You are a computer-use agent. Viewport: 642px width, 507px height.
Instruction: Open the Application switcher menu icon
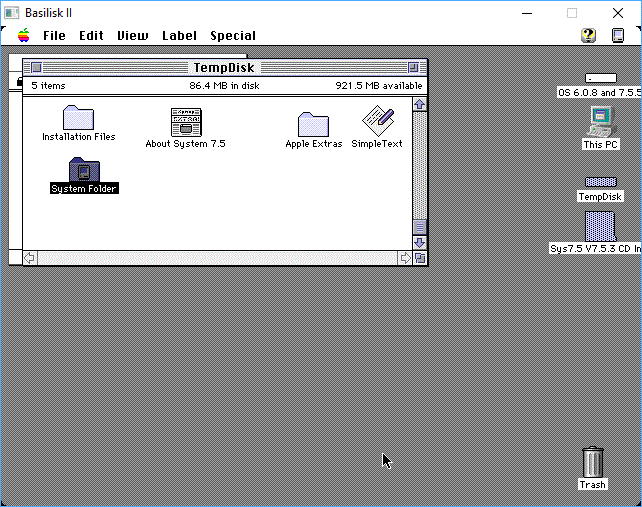tap(618, 36)
